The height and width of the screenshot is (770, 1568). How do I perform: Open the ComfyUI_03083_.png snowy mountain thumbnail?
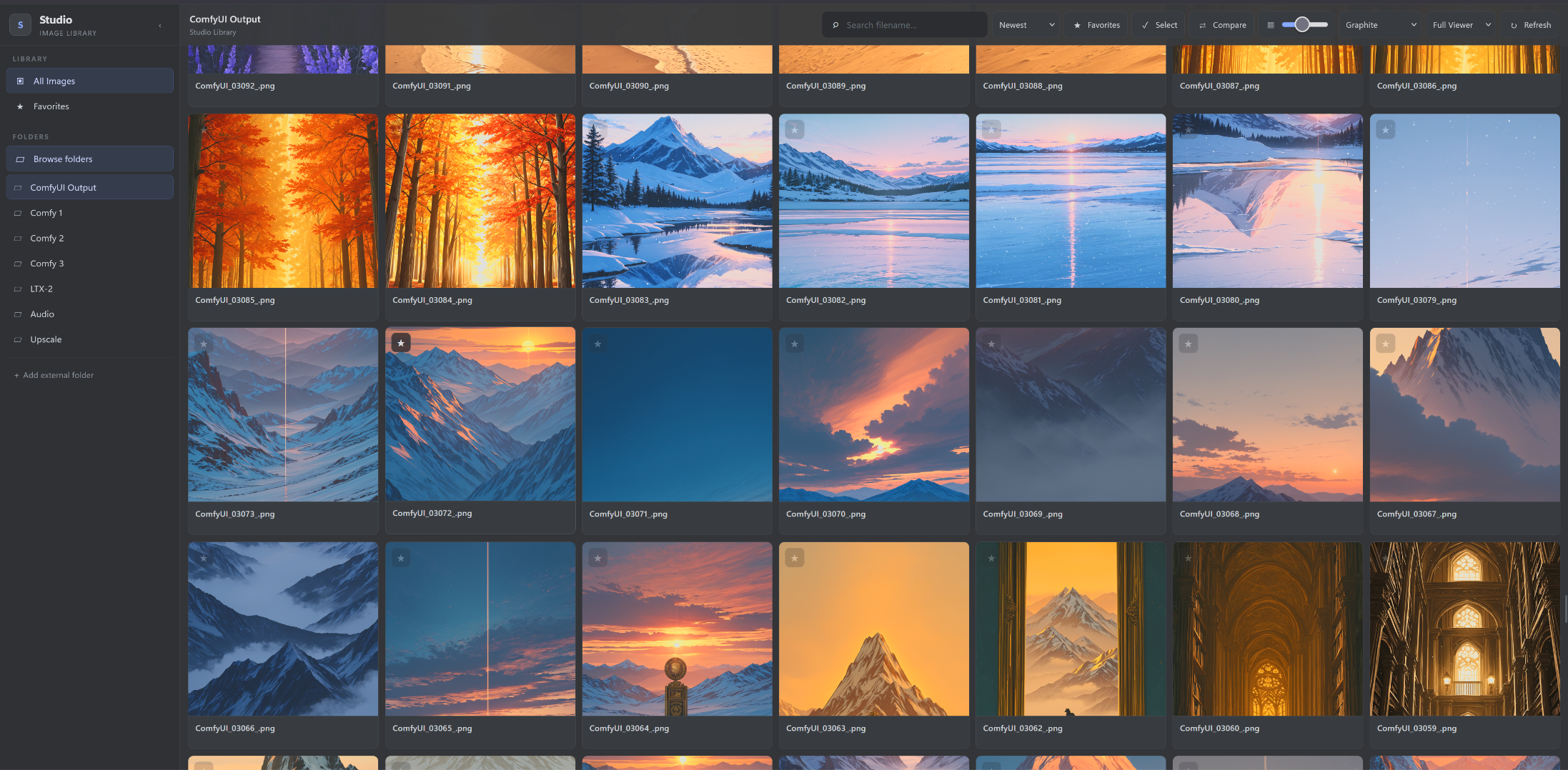pyautogui.click(x=677, y=201)
